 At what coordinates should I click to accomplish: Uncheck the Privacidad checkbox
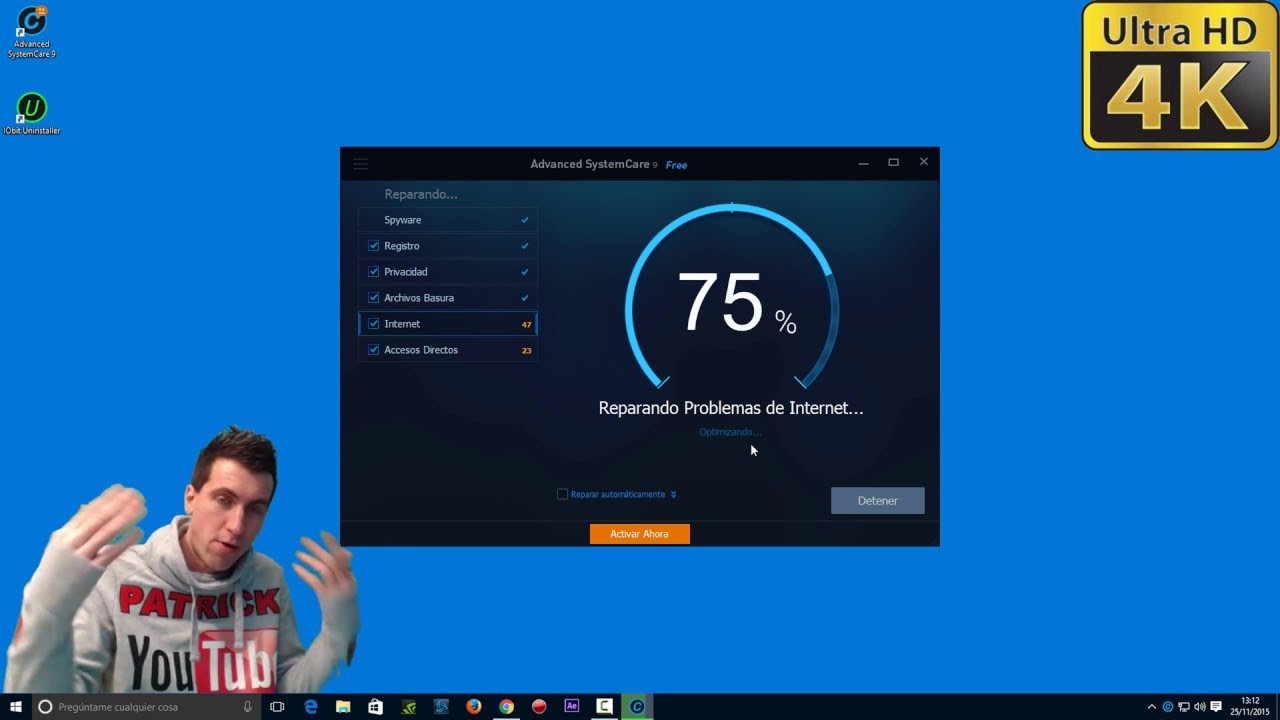click(373, 271)
